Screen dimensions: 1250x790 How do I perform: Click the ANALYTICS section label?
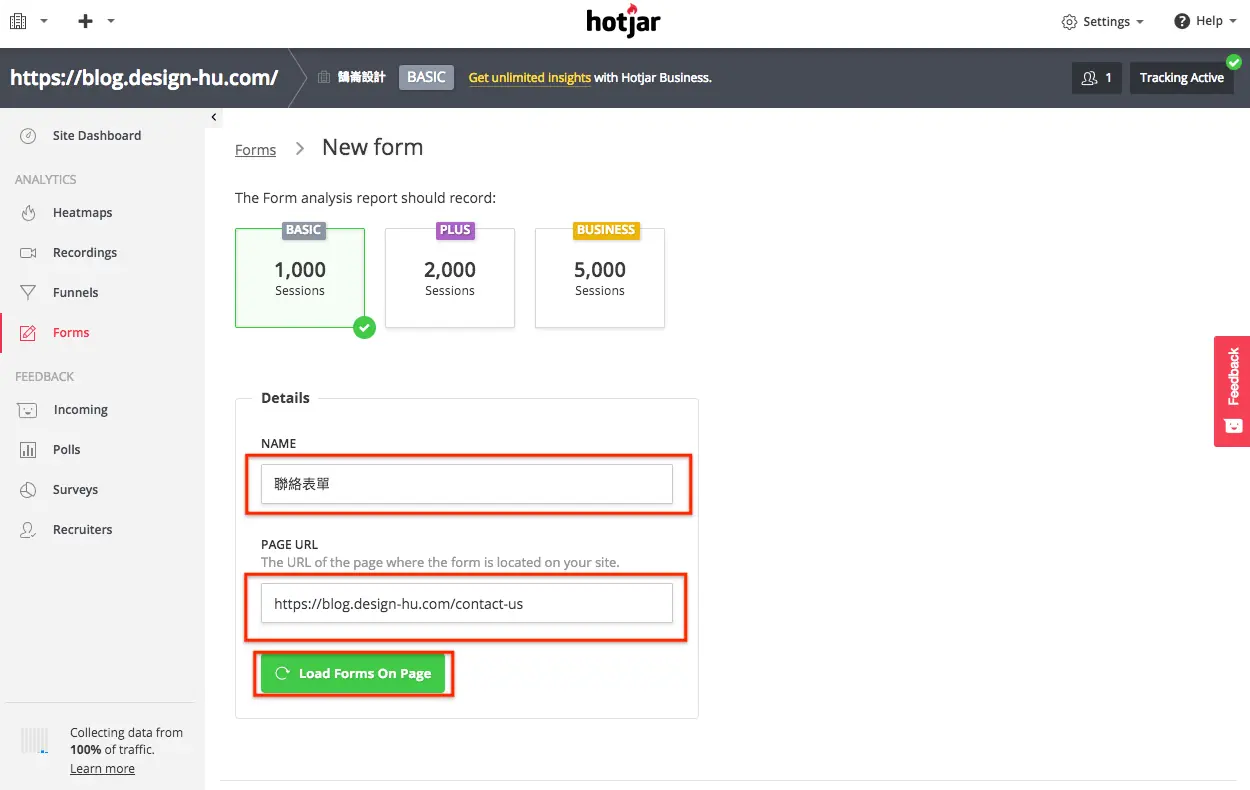pos(45,180)
